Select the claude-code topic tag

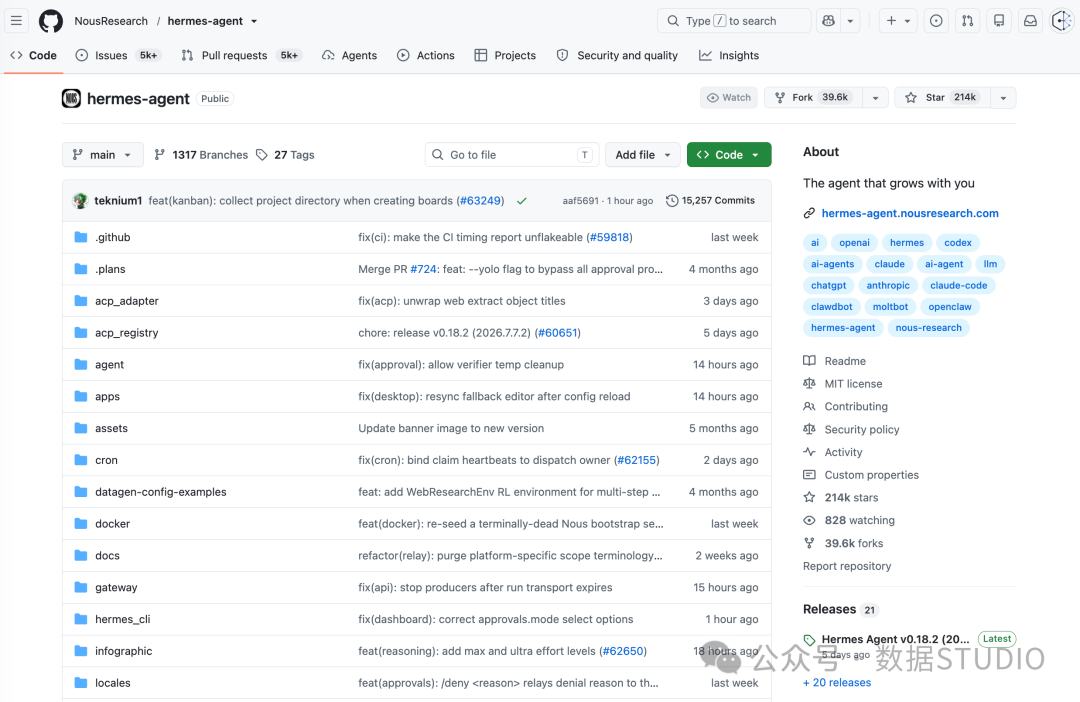click(x=958, y=285)
